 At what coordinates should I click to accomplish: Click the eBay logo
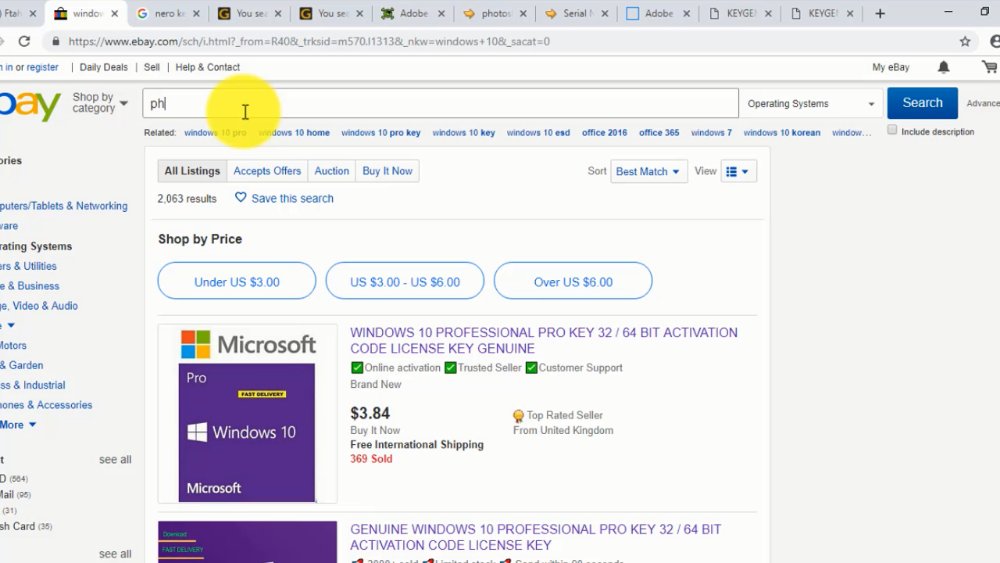click(30, 105)
